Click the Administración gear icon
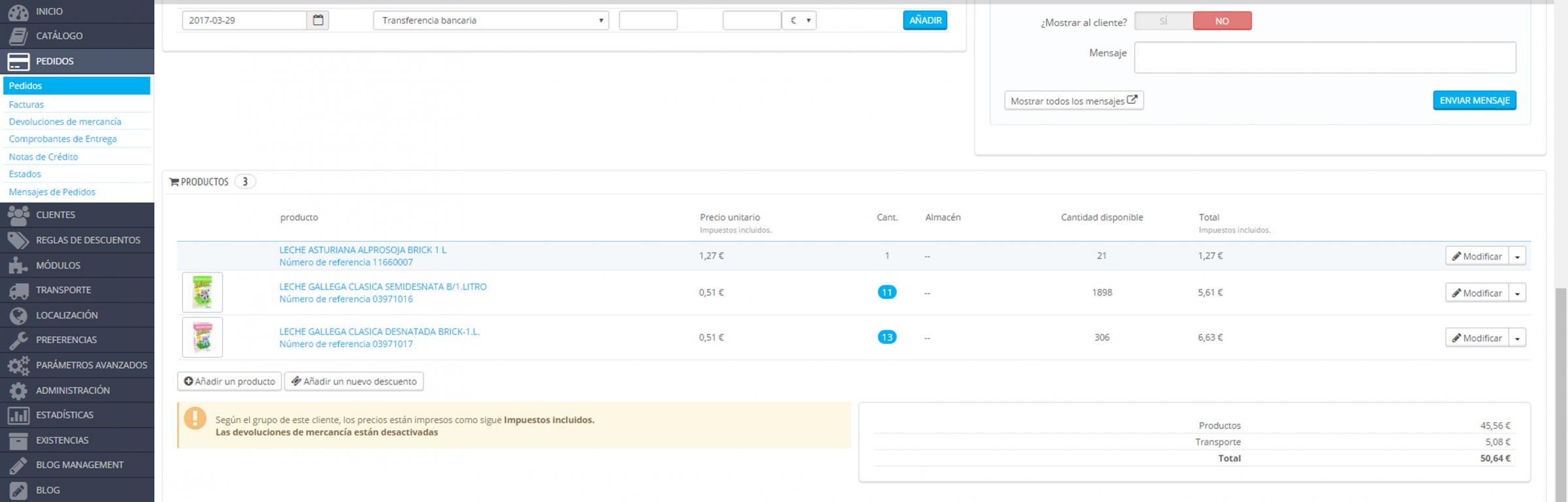1568x502 pixels. pyautogui.click(x=18, y=390)
